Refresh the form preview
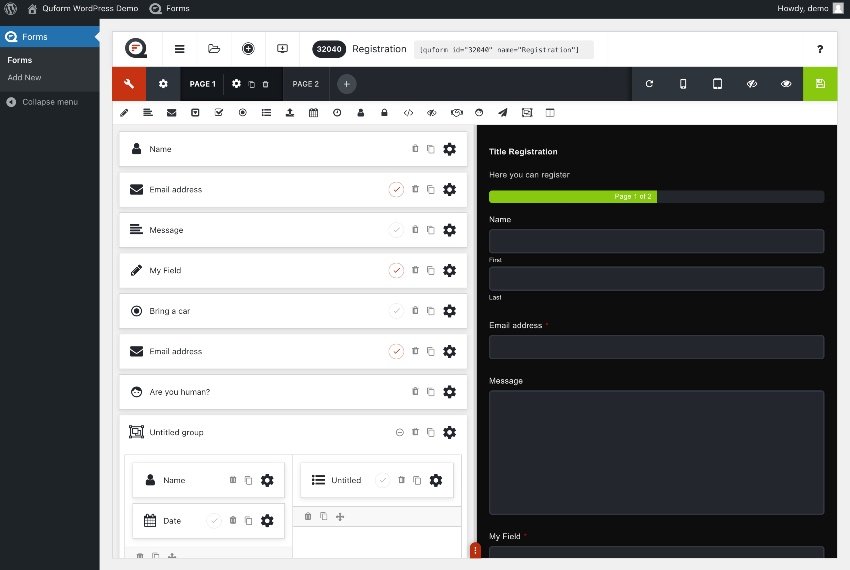The width and height of the screenshot is (850, 570). (649, 84)
